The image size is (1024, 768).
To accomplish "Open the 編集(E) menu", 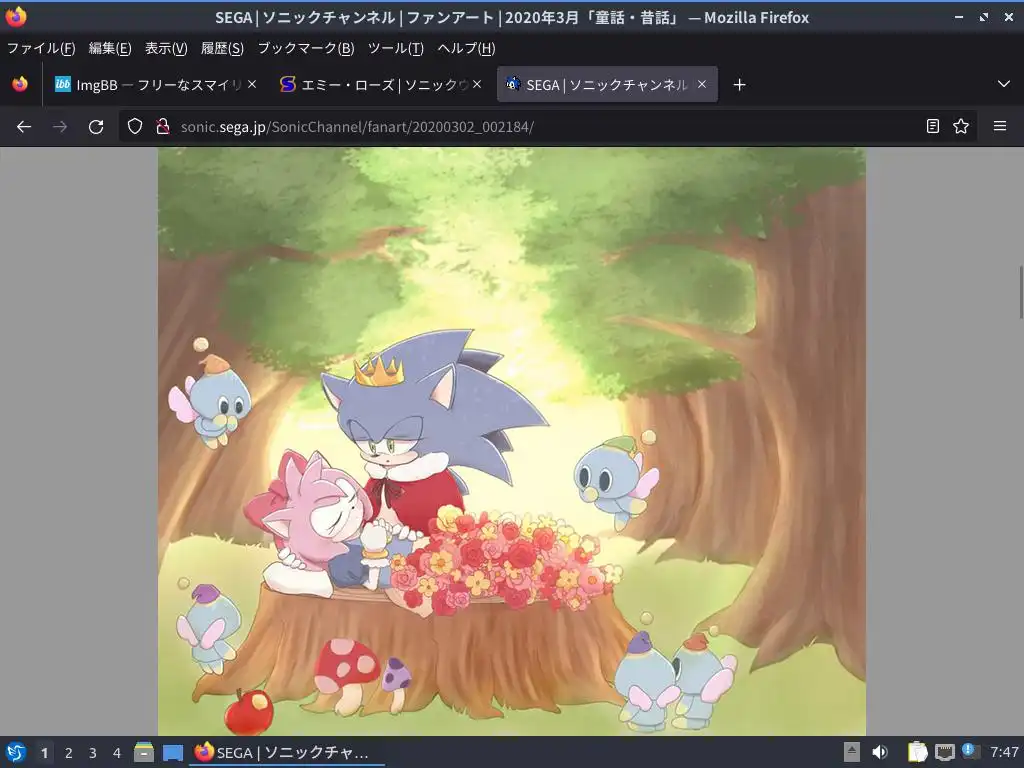I will 110,48.
